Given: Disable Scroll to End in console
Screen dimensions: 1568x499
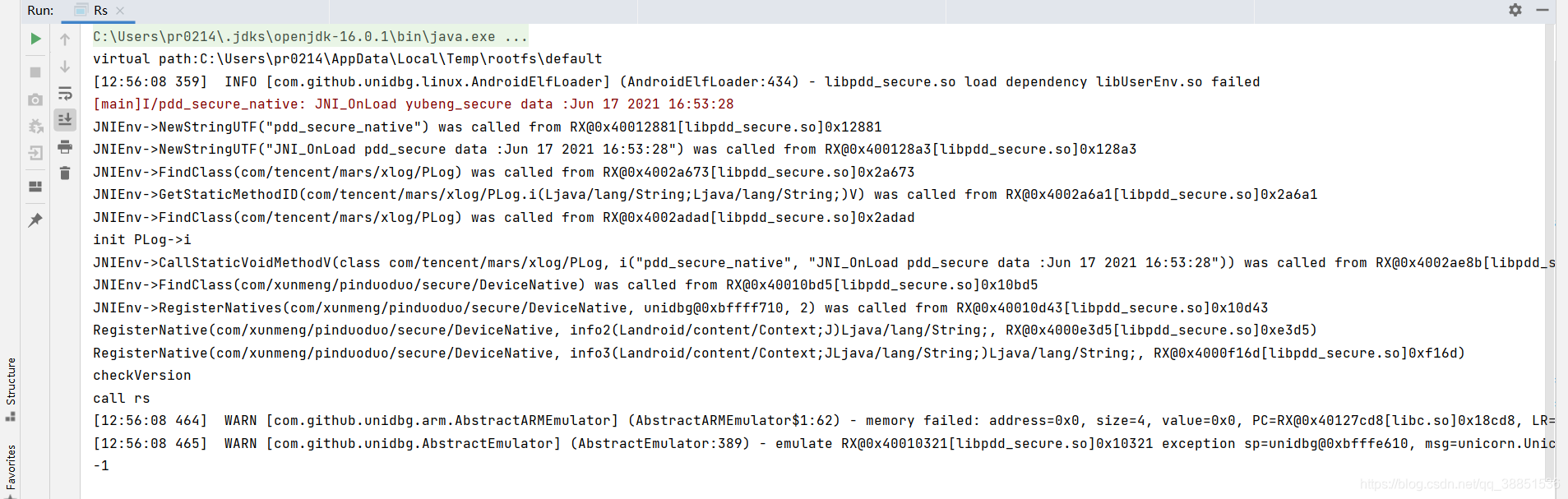Looking at the screenshot, I should (x=65, y=119).
